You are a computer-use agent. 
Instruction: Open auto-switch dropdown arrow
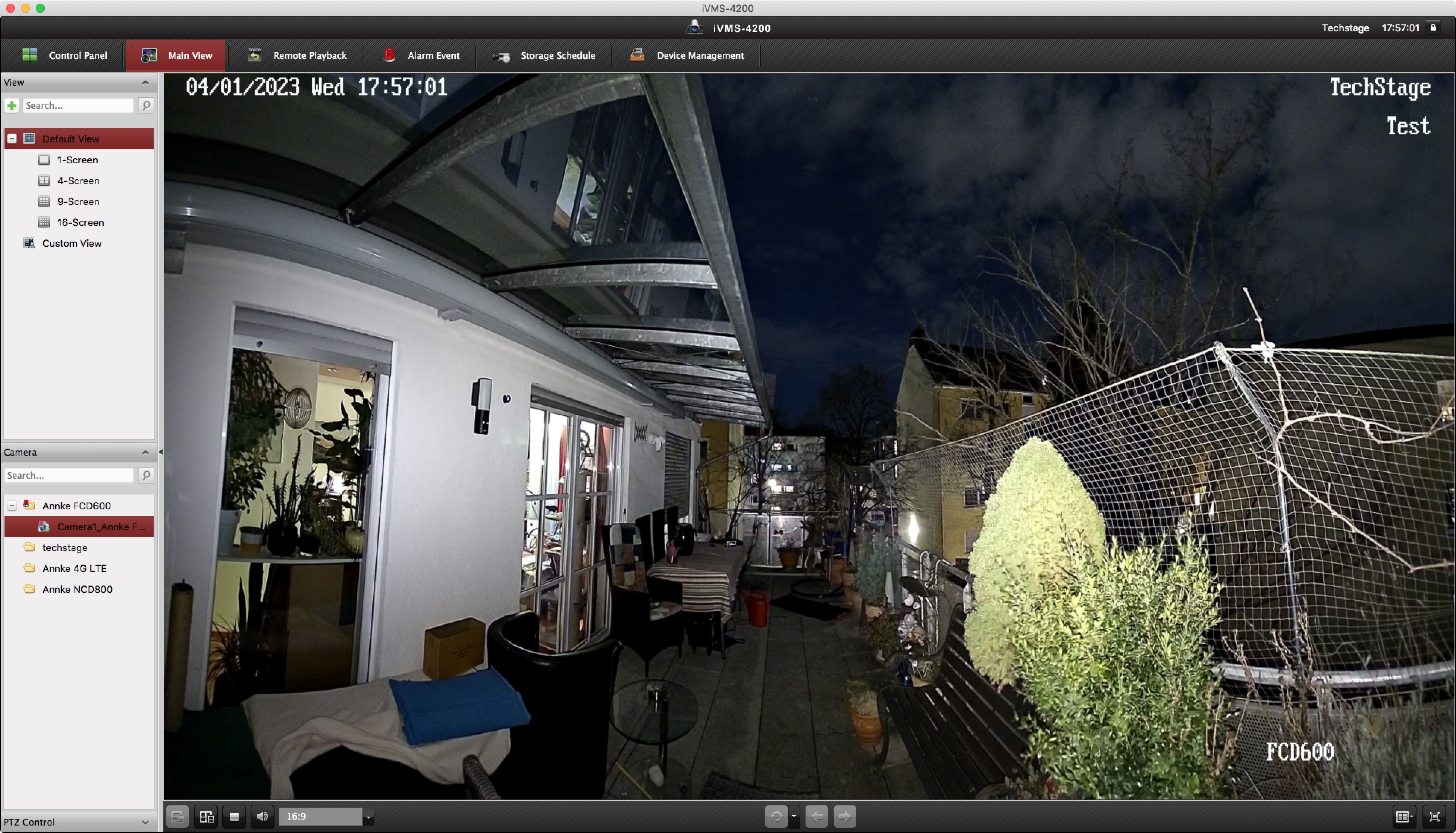794,817
